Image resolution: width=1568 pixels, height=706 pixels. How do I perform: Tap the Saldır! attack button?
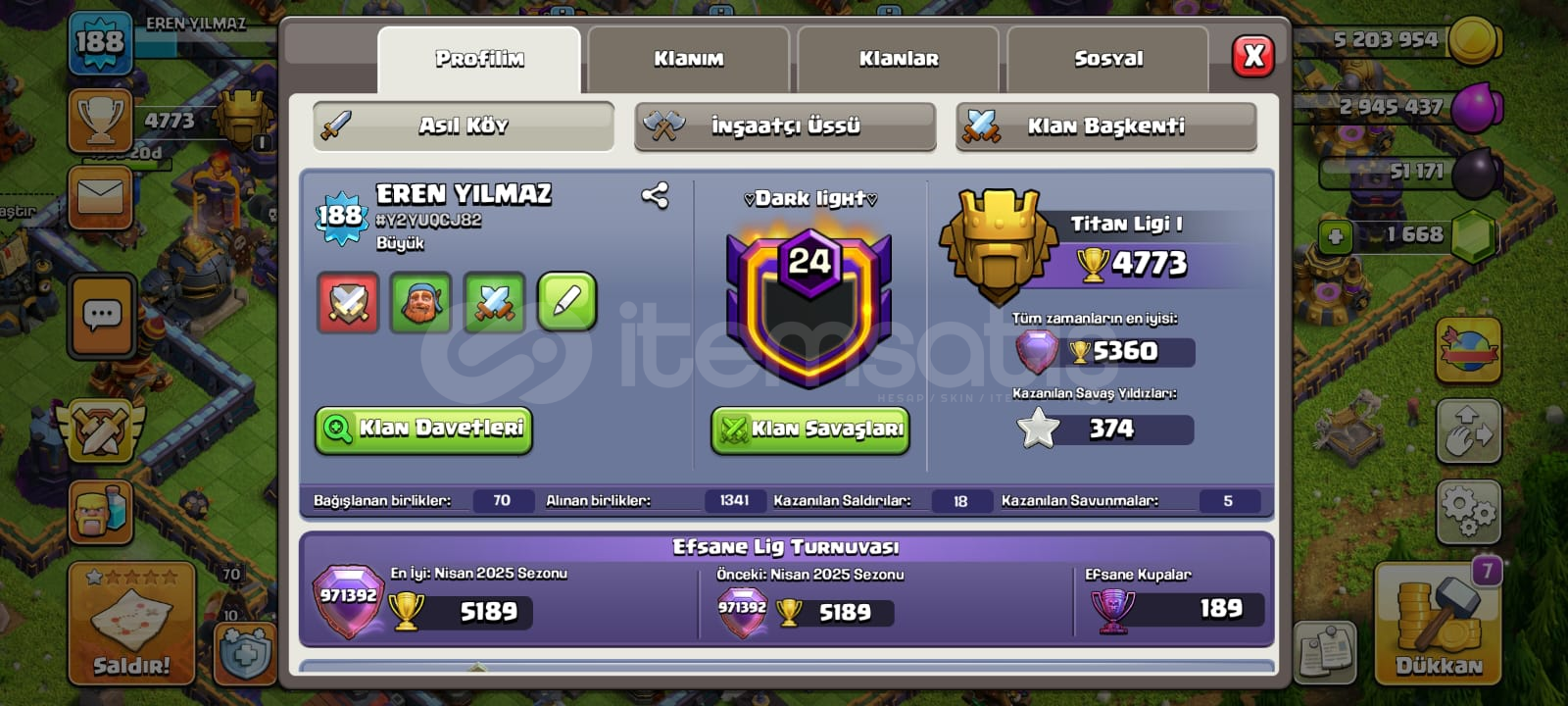click(x=131, y=623)
